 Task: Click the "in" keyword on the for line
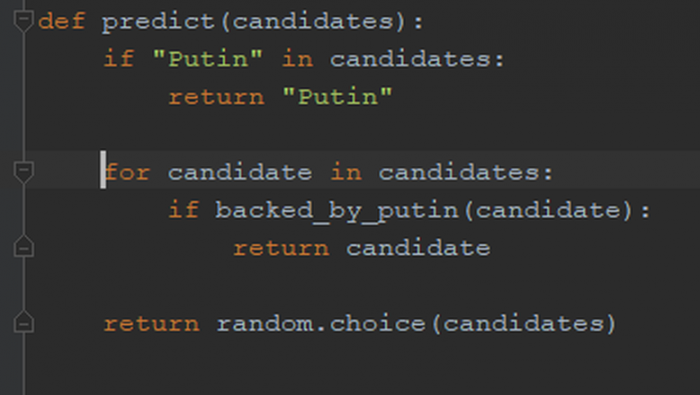coord(346,173)
